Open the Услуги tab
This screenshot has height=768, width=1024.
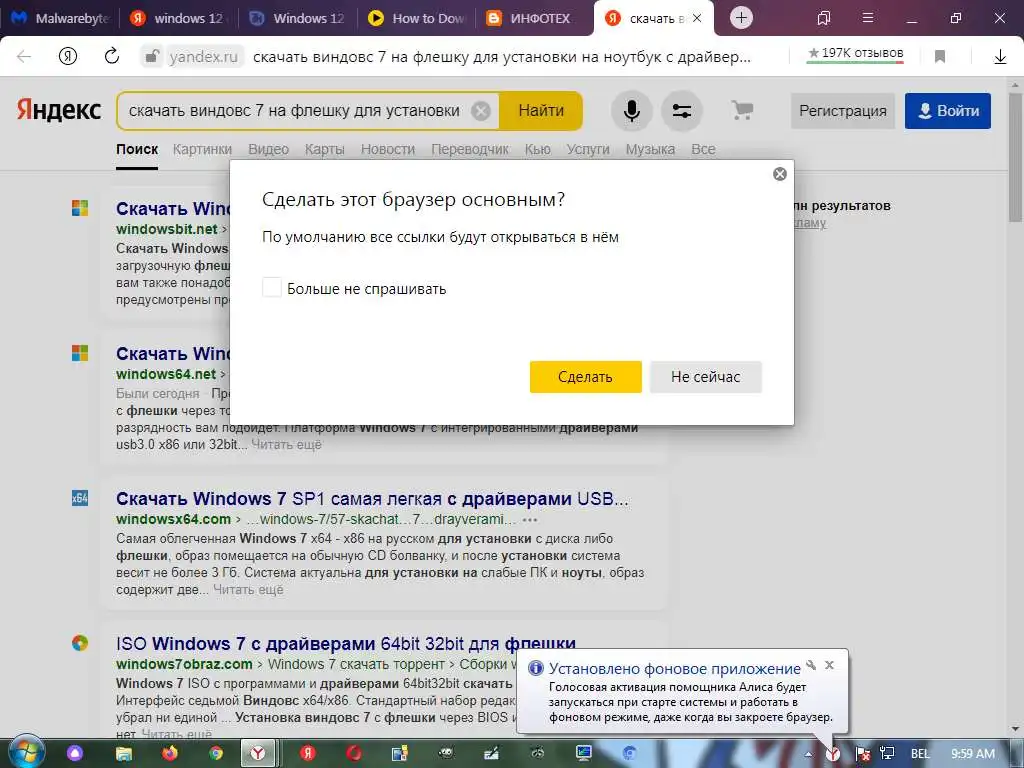(x=588, y=149)
